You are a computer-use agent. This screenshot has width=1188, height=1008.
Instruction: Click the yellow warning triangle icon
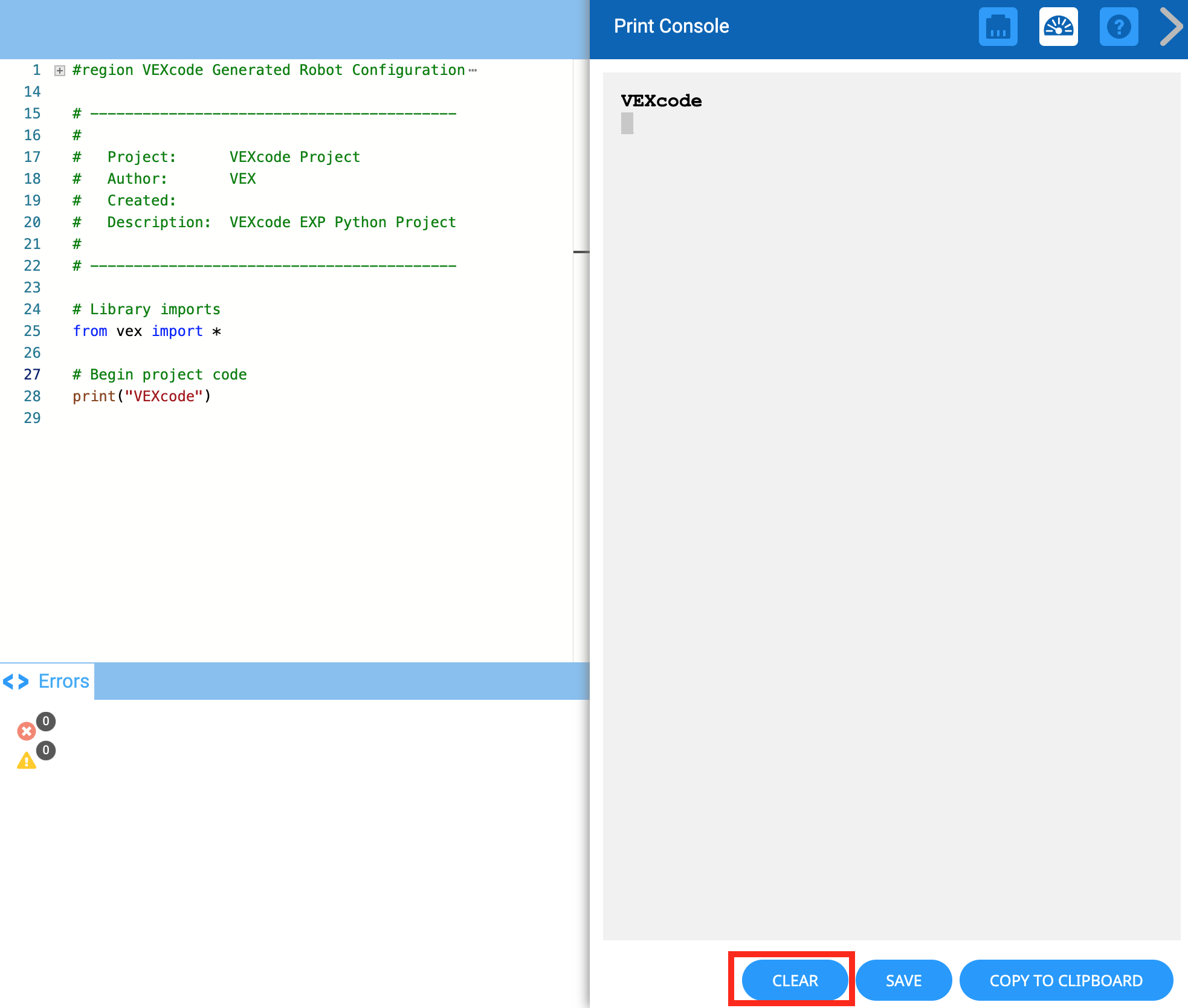(x=26, y=760)
